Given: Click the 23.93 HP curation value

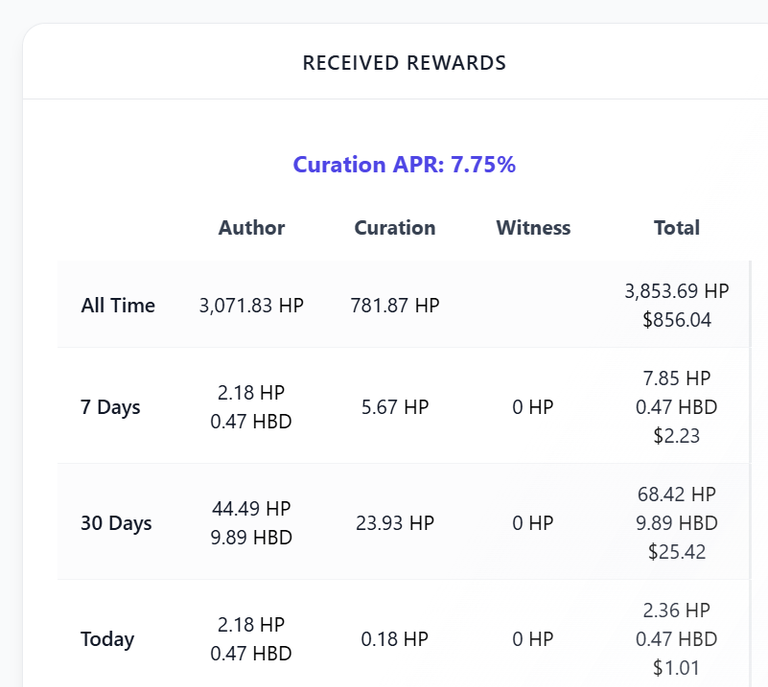Looking at the screenshot, I should pyautogui.click(x=395, y=524).
